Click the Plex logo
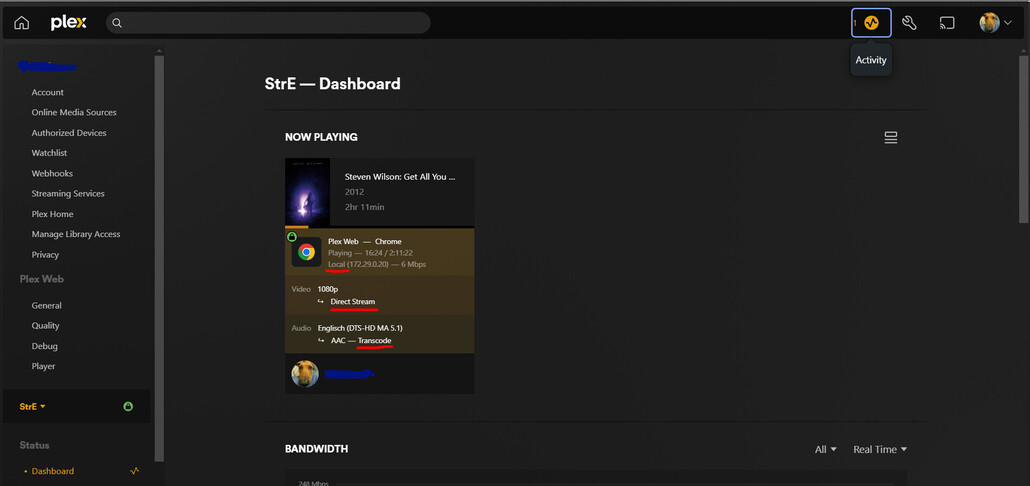Screen dimensions: 1030x486 point(68,23)
